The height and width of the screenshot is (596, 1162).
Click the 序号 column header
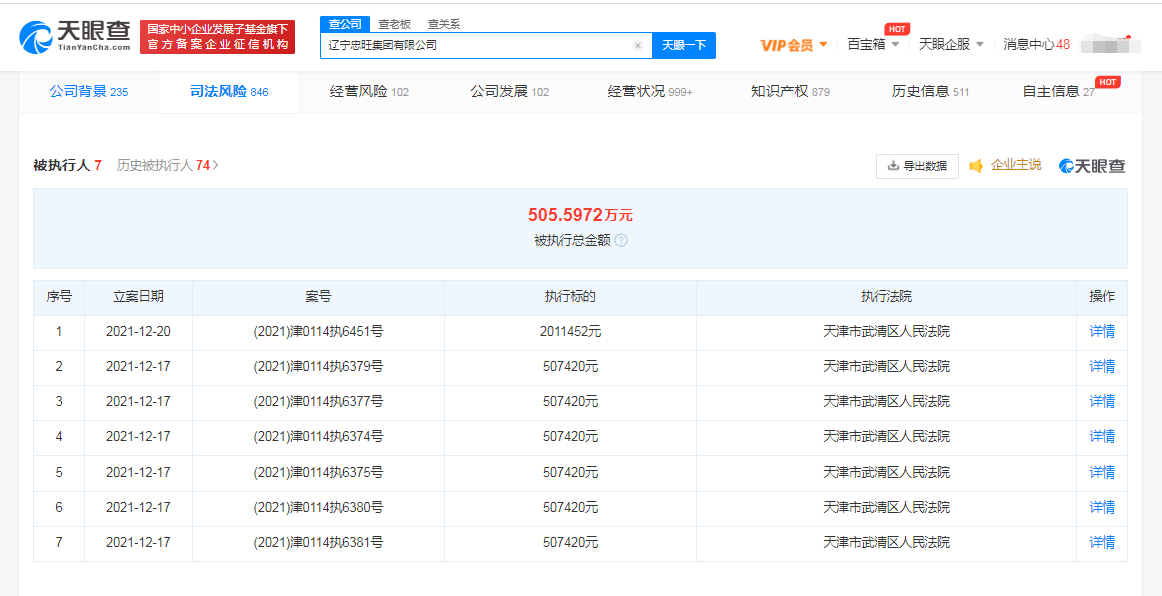click(59, 297)
